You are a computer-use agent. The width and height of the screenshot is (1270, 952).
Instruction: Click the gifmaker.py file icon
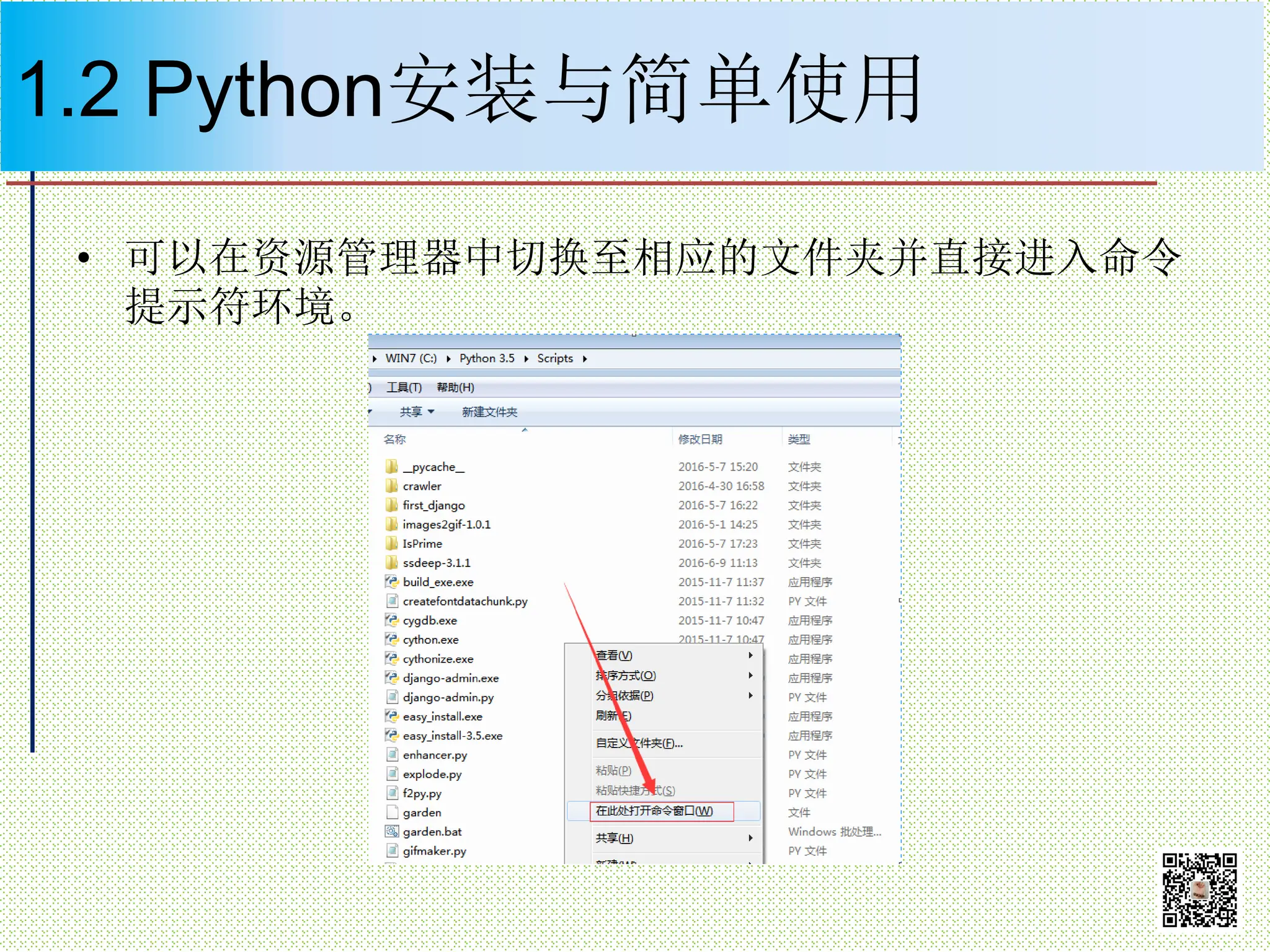coord(391,851)
